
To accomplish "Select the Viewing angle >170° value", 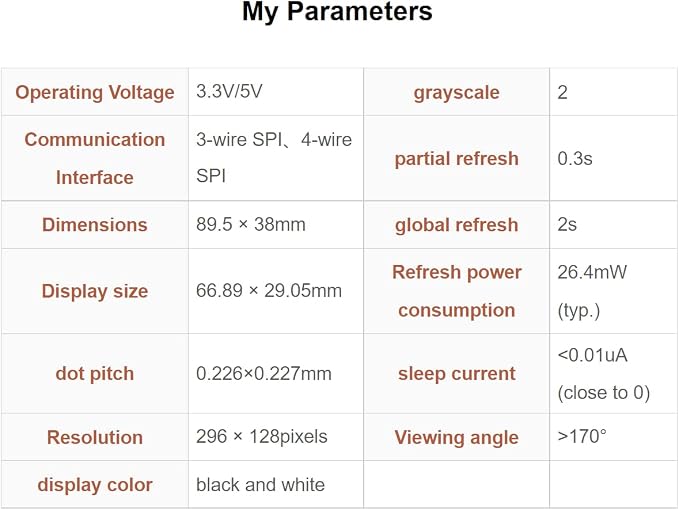I will point(582,436).
